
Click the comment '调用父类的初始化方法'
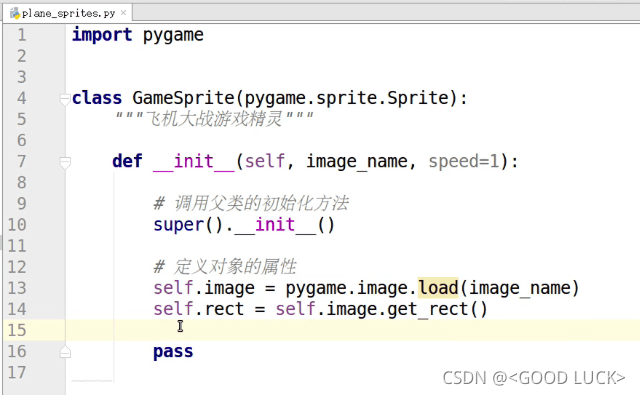(262, 203)
